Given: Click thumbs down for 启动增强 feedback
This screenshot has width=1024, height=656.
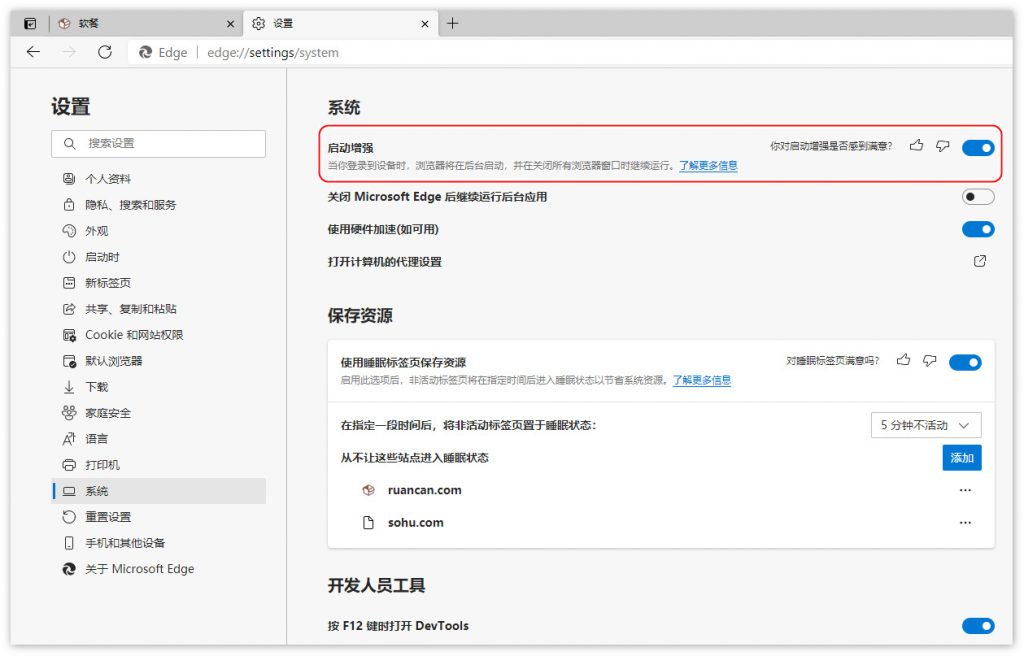Looking at the screenshot, I should point(942,146).
